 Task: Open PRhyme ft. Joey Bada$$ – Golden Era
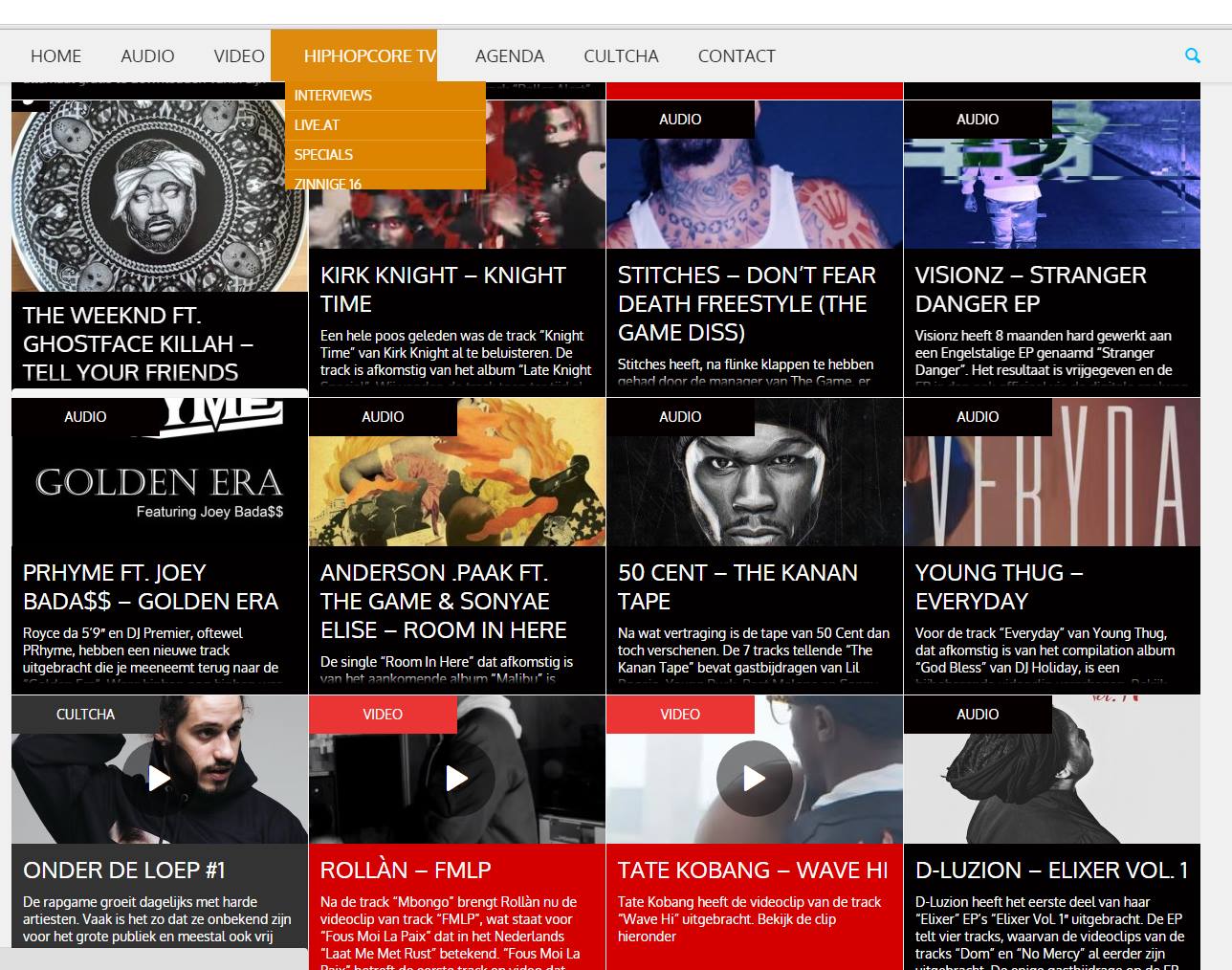[150, 586]
